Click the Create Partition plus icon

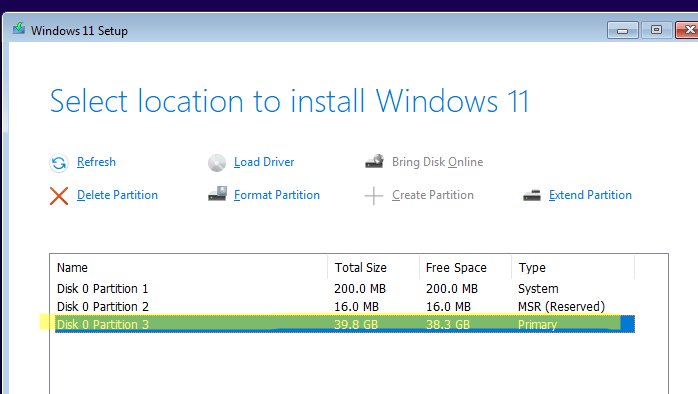point(373,196)
